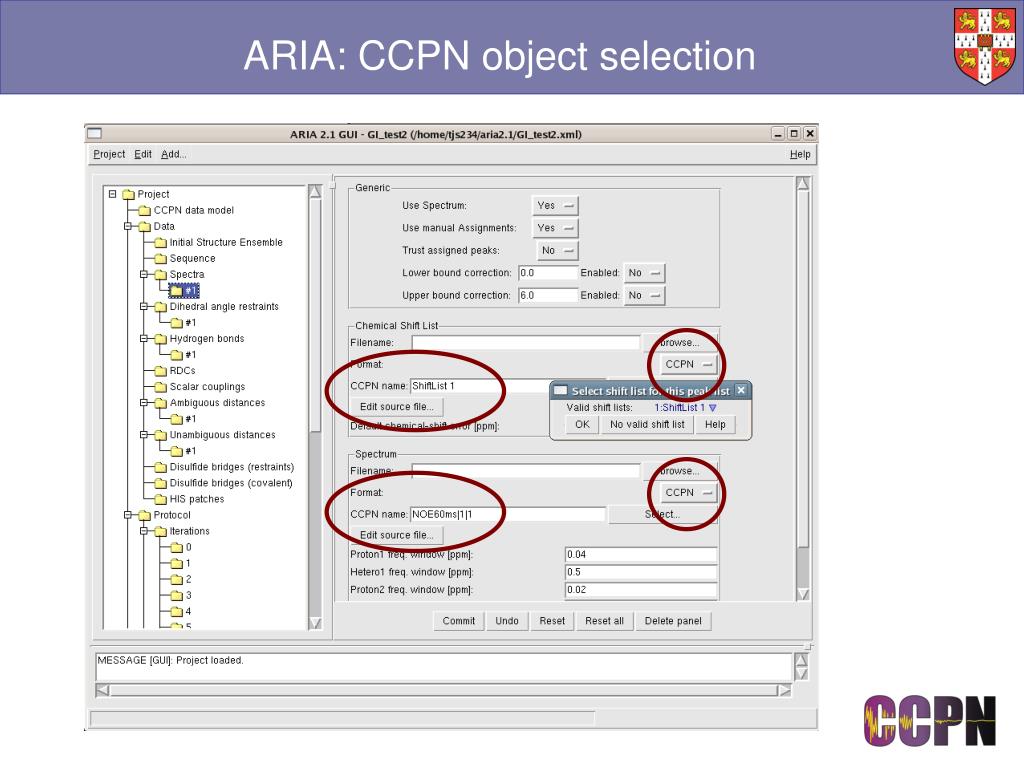Select iteration 0 folder

181,547
